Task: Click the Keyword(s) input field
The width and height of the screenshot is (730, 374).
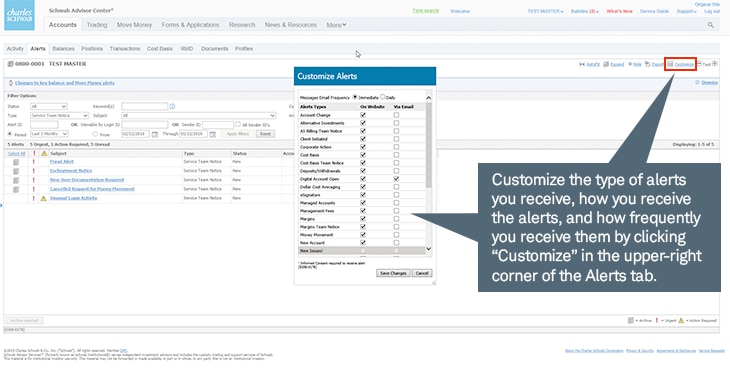Action: coord(145,107)
